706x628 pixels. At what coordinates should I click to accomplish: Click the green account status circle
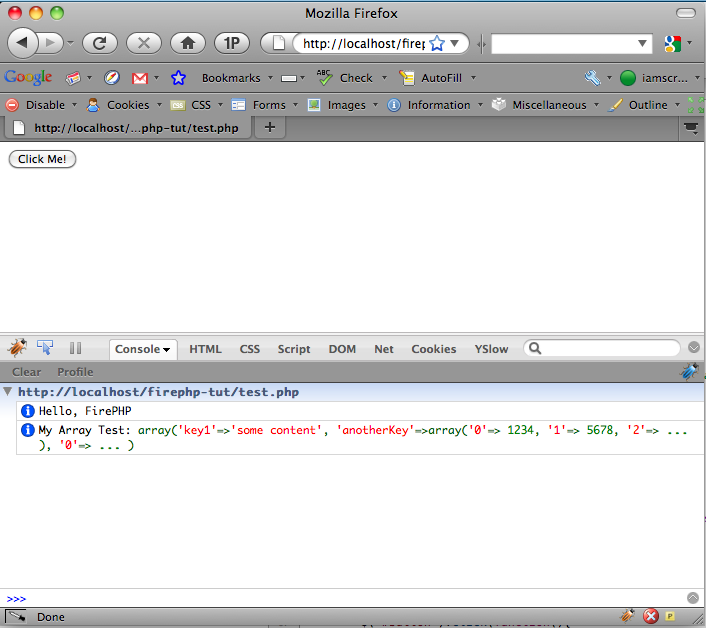[x=628, y=78]
